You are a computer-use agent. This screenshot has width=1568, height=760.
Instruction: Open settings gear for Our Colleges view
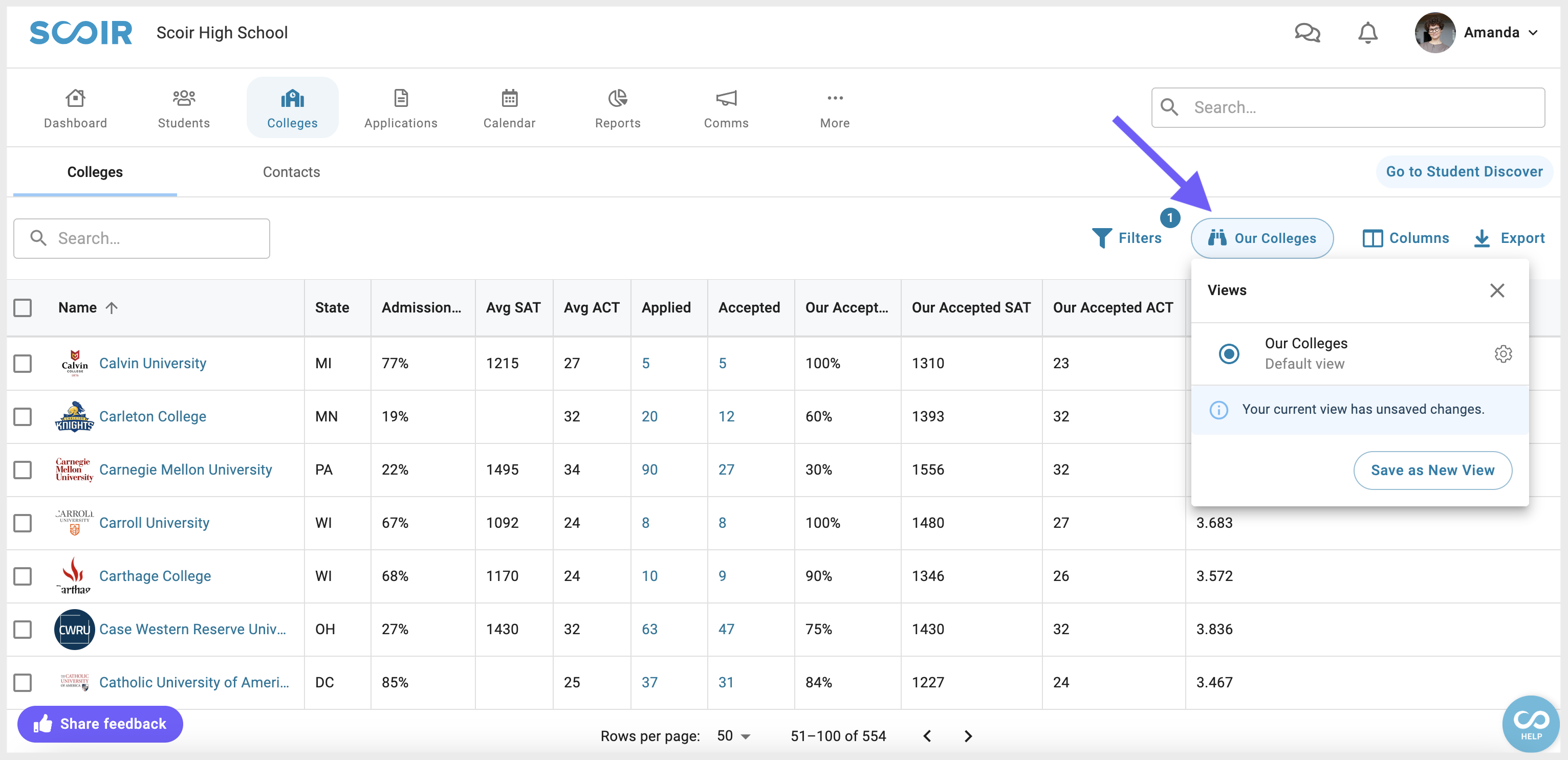tap(1503, 353)
